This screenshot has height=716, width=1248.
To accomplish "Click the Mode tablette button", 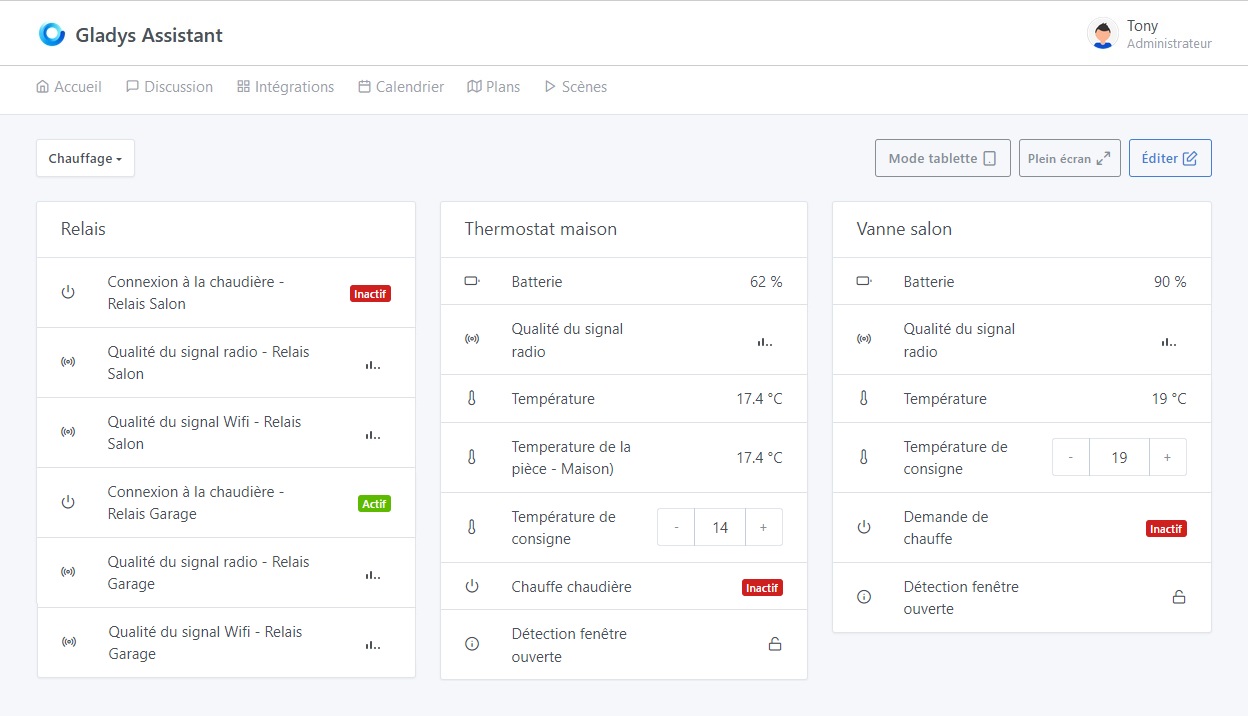I will pos(941,157).
